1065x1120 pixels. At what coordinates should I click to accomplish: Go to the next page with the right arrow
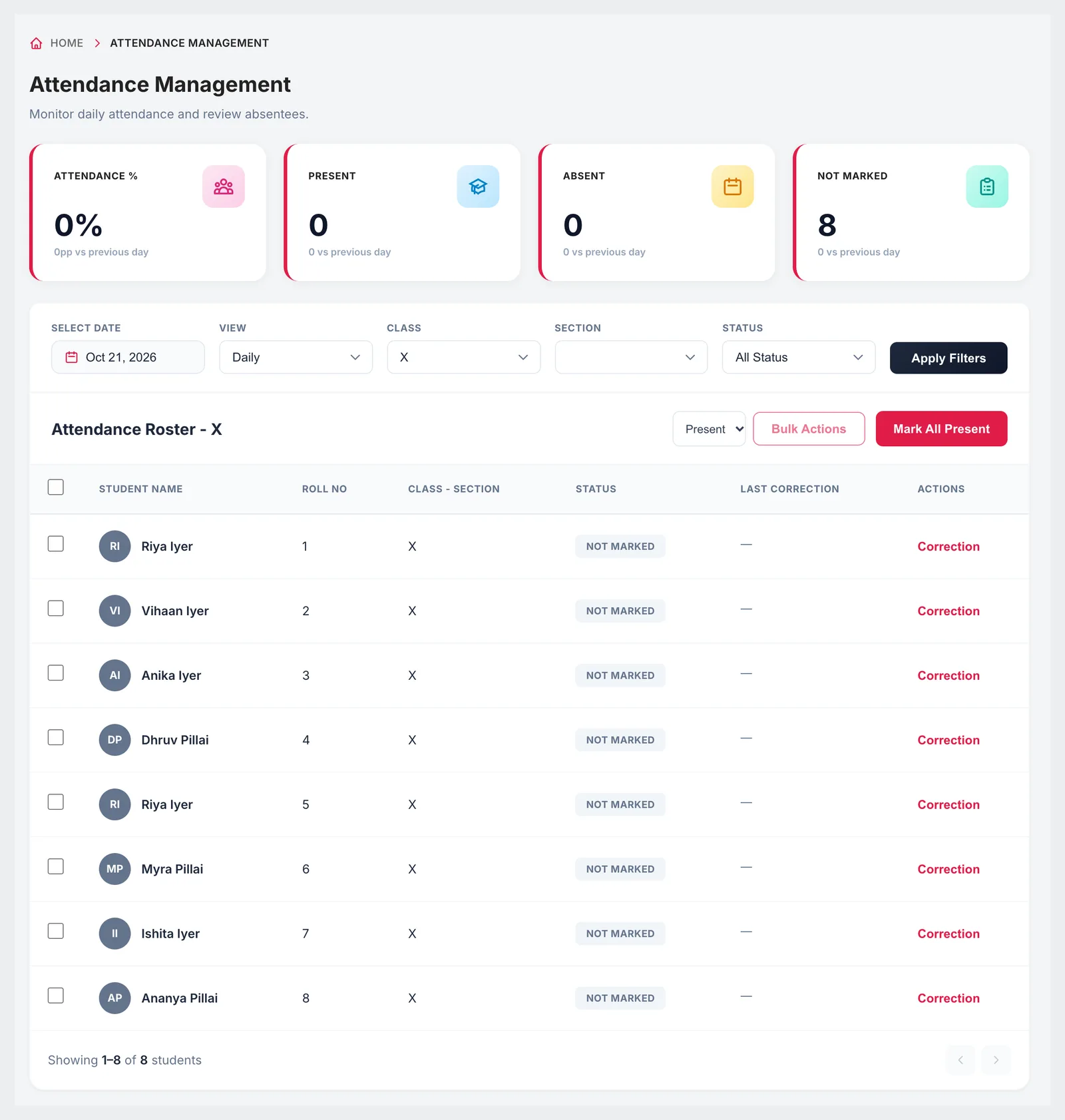tap(996, 1059)
